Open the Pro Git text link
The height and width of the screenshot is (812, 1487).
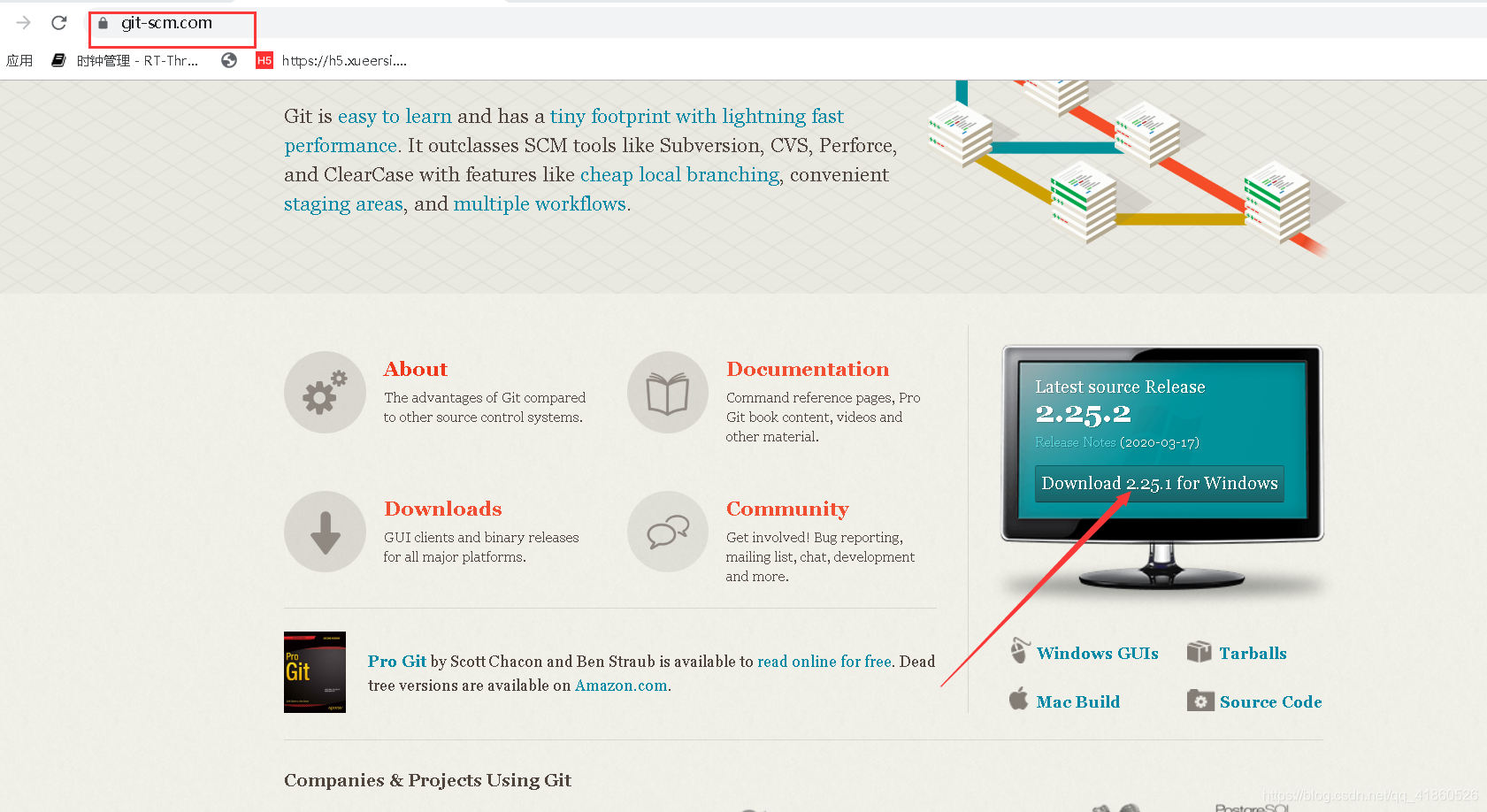(397, 661)
